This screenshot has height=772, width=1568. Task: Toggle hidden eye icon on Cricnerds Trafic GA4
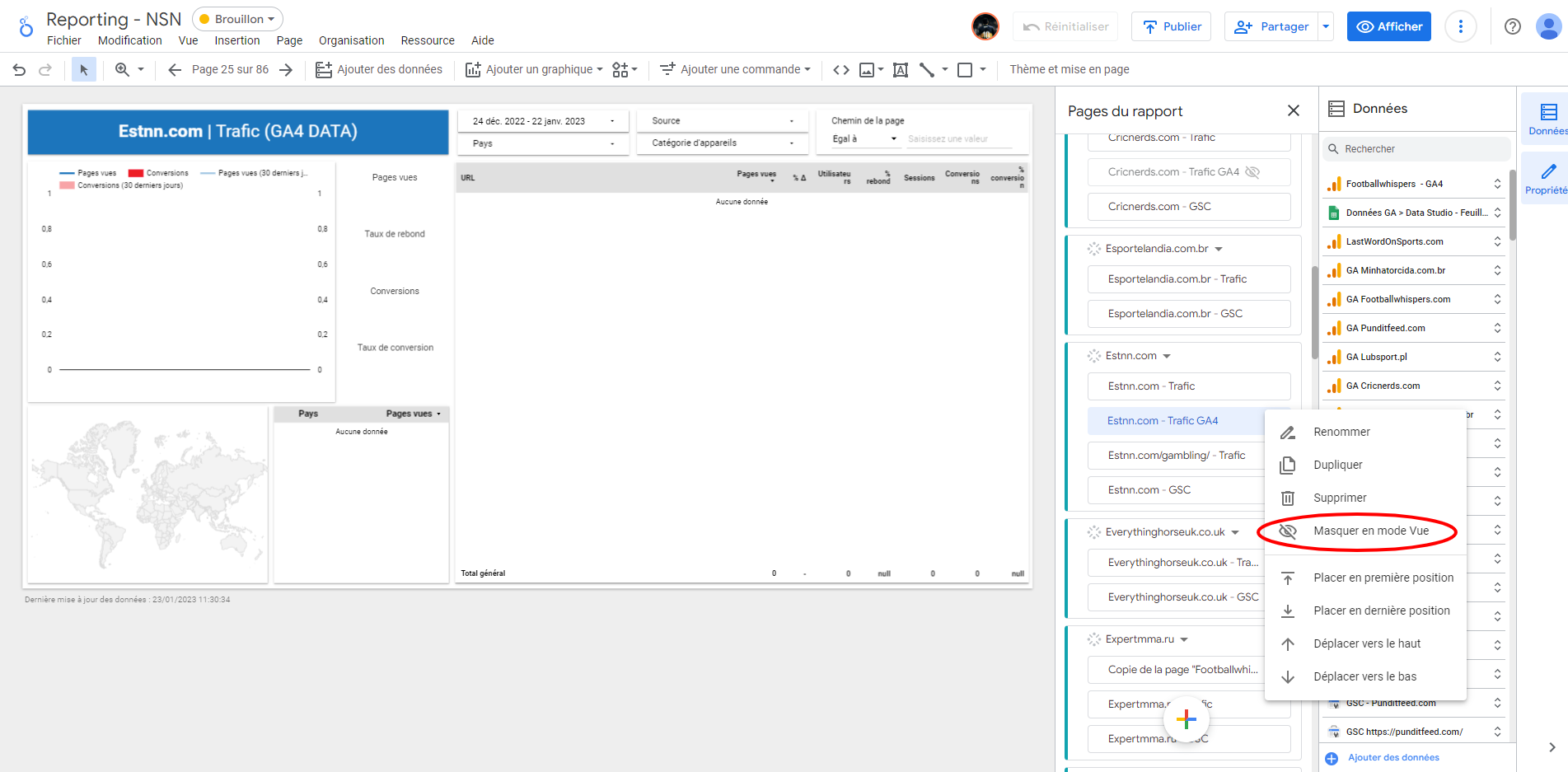pos(1252,172)
